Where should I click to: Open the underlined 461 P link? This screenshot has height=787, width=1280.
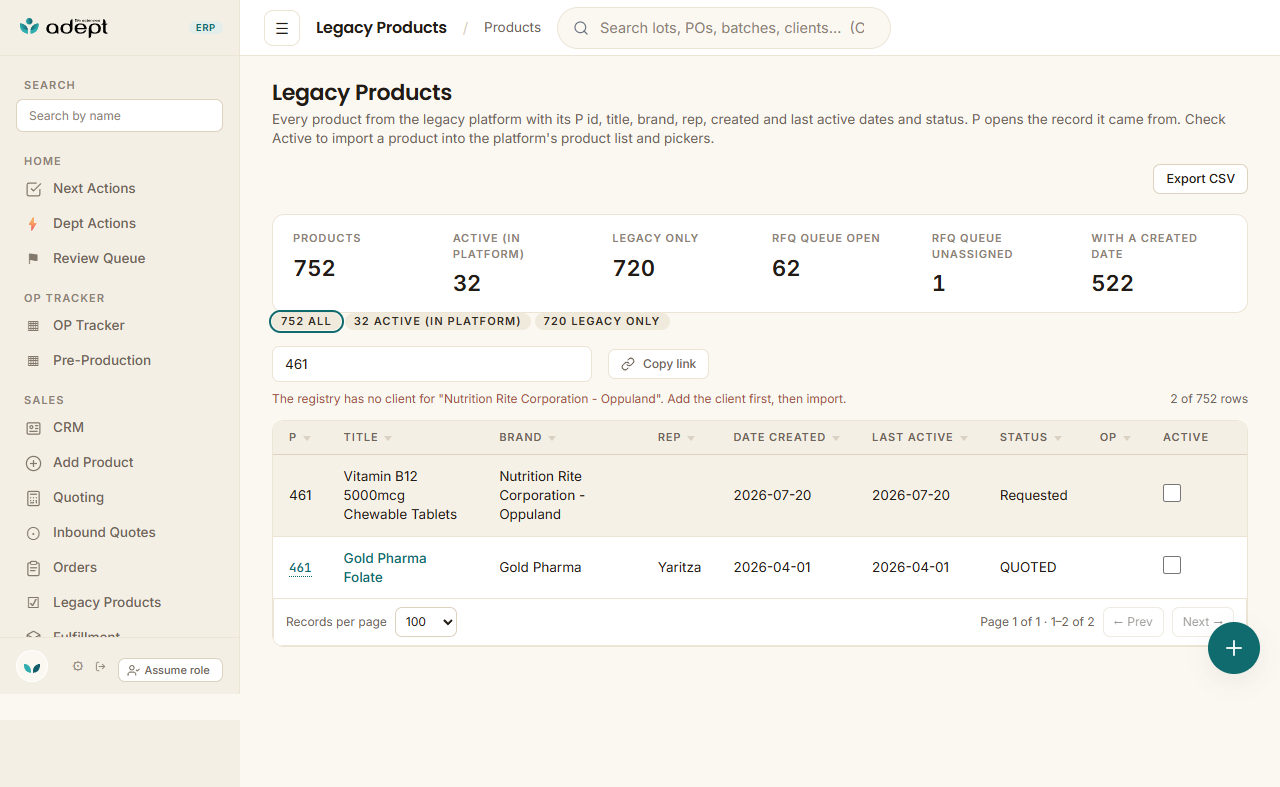[300, 568]
